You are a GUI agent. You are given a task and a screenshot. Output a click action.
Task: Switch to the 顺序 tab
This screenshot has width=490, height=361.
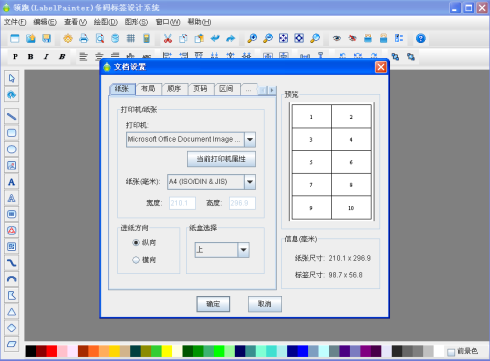pos(174,89)
